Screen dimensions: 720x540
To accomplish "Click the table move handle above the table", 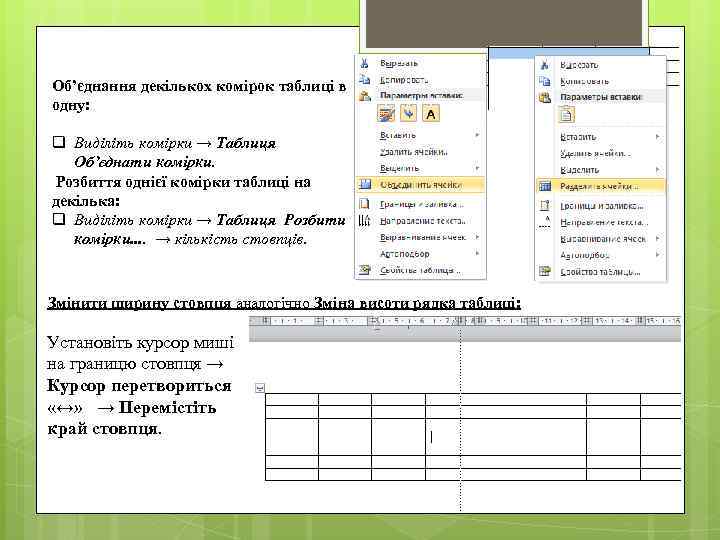I will 259,388.
